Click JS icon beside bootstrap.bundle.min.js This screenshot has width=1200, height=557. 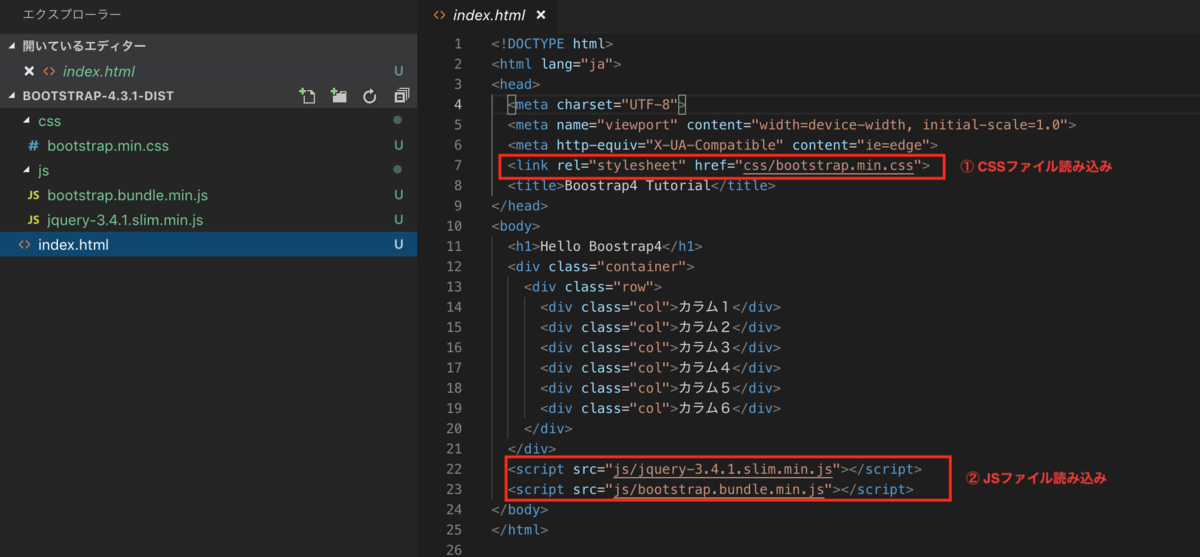(x=33, y=195)
